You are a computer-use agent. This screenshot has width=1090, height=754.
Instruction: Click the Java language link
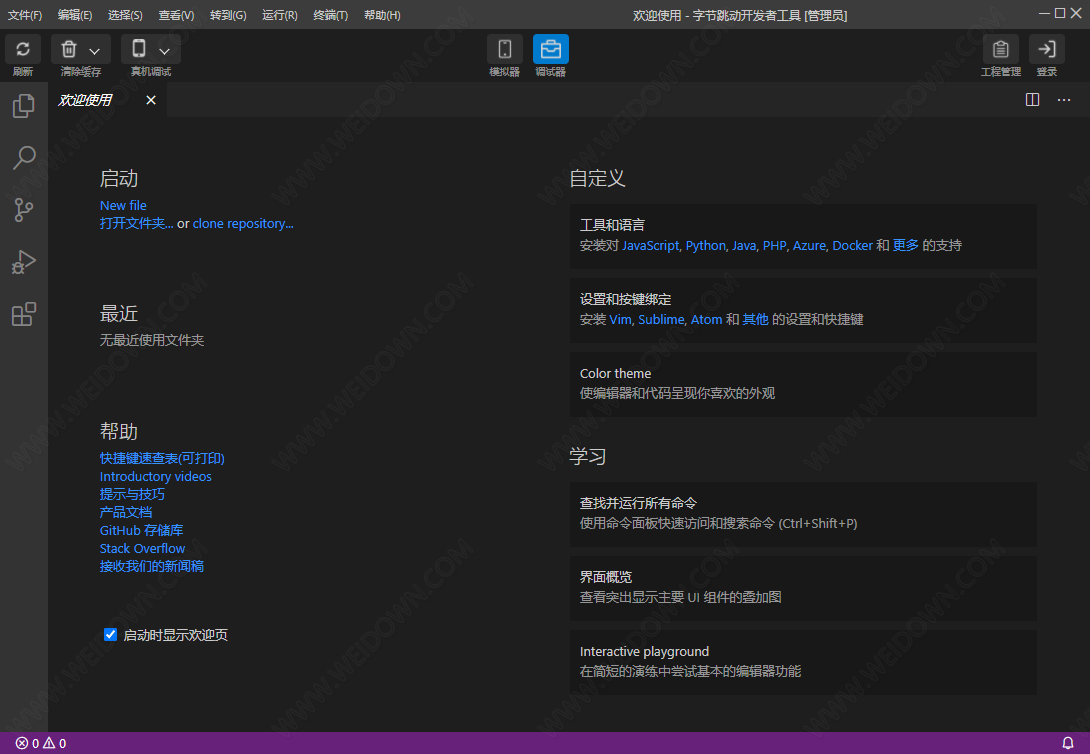[744, 245]
